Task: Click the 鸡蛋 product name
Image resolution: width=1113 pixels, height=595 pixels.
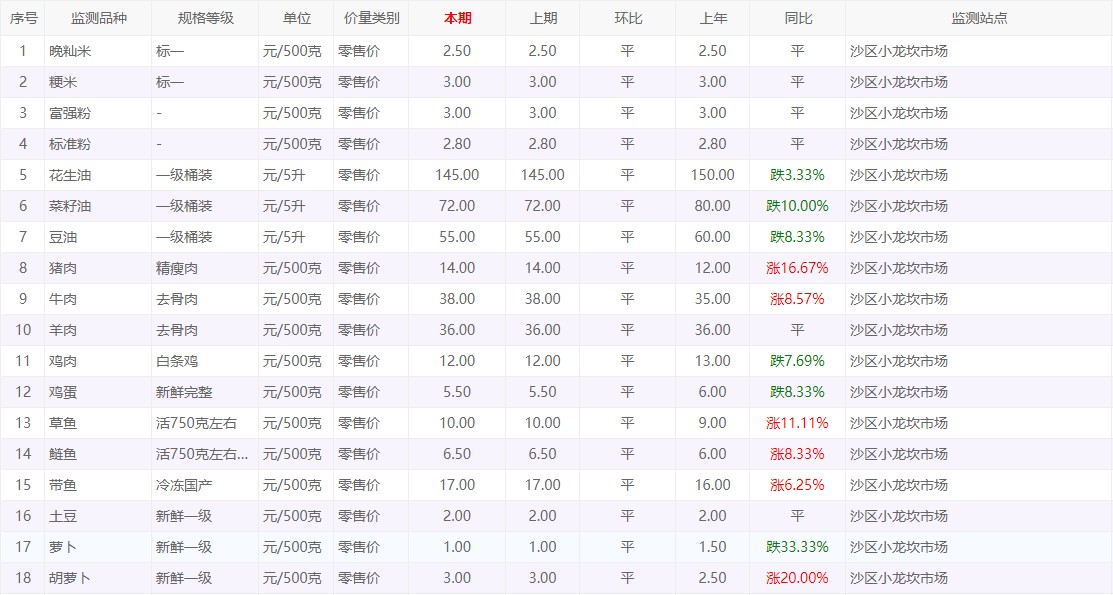Action: point(63,392)
